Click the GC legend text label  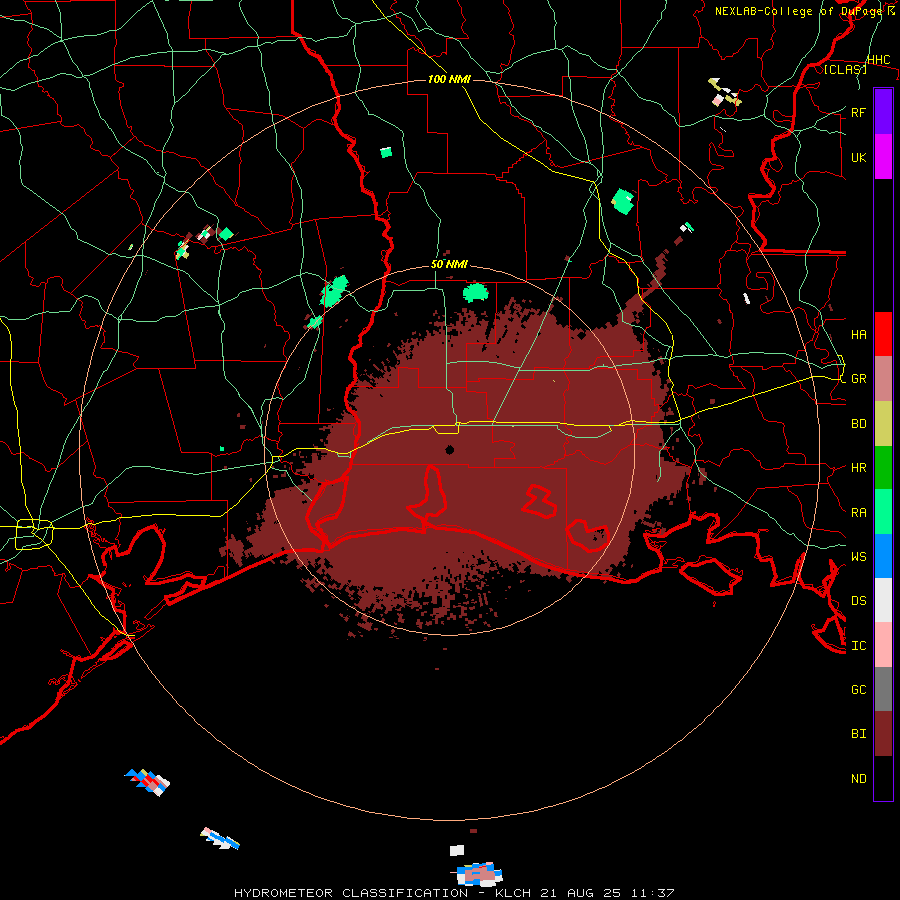pyautogui.click(x=858, y=689)
